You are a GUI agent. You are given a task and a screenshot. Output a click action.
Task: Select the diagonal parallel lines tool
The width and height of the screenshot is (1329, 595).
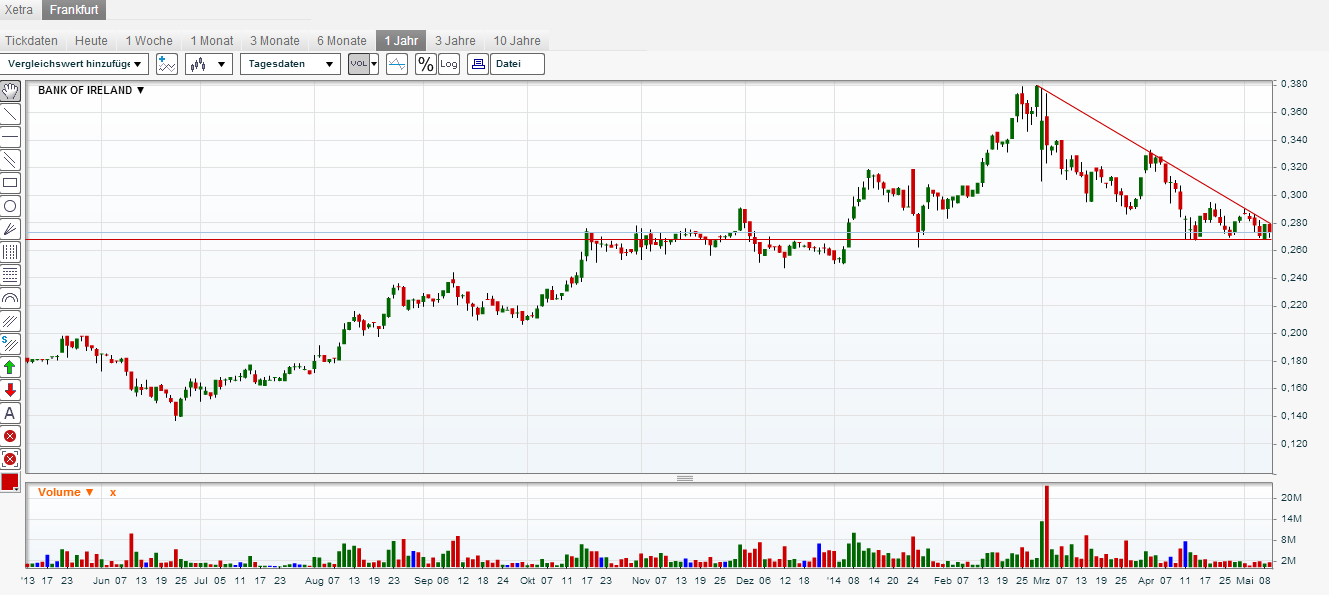point(10,321)
